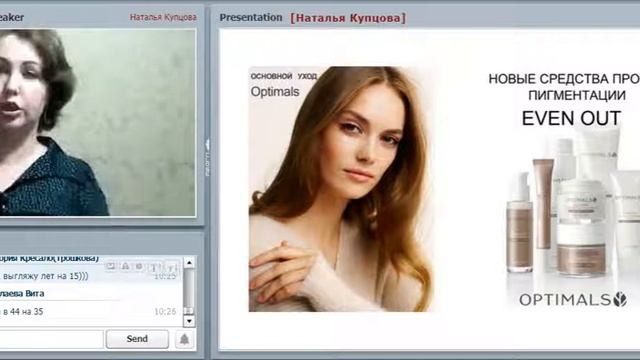Click the chat scrollbar down arrow
The image size is (640, 360).
pyautogui.click(x=189, y=321)
